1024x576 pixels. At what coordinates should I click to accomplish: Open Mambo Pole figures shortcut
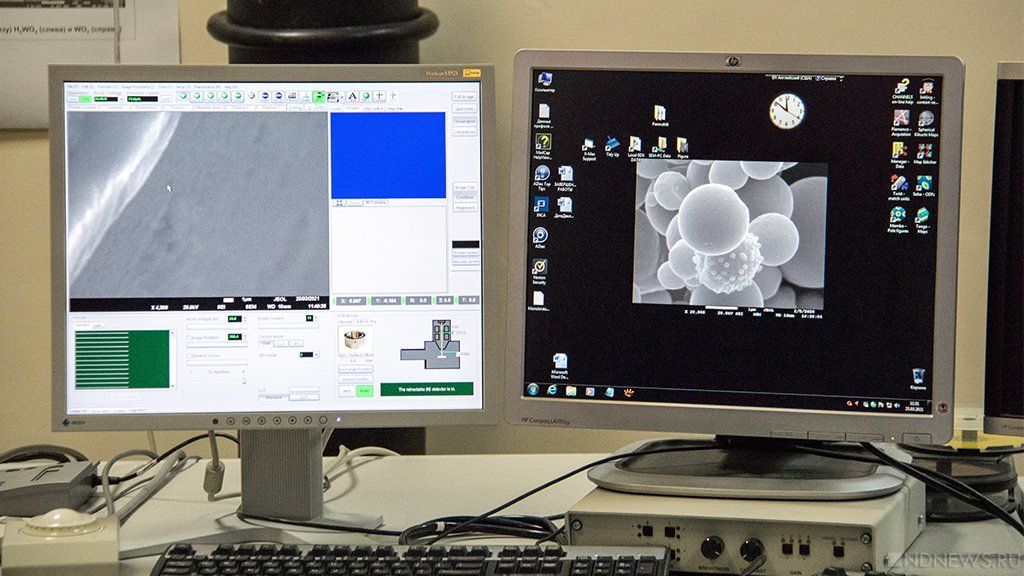898,220
